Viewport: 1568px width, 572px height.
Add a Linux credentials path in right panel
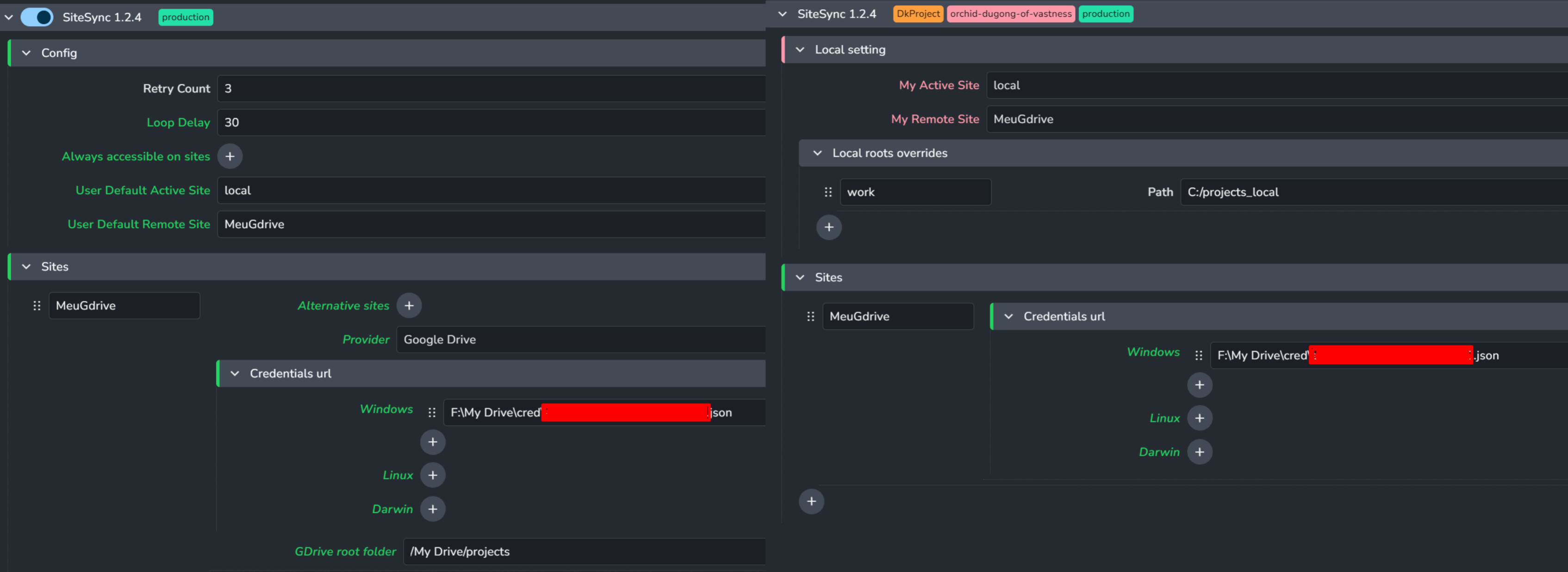click(x=1200, y=418)
